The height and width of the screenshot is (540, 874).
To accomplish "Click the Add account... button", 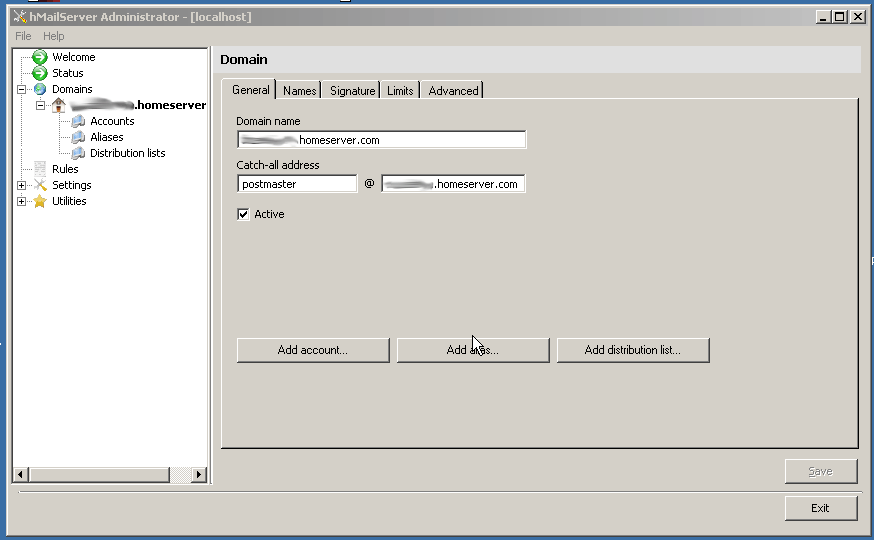I will coord(313,350).
